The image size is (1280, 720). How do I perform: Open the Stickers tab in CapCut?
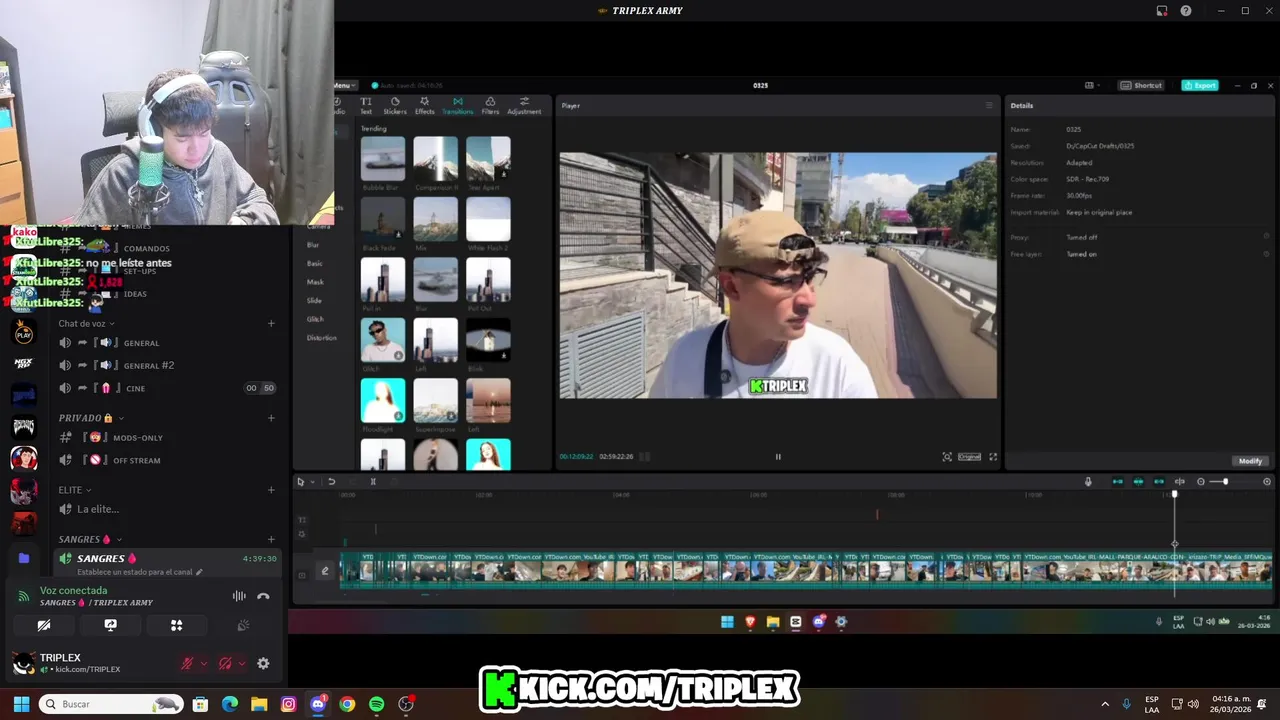(x=395, y=105)
